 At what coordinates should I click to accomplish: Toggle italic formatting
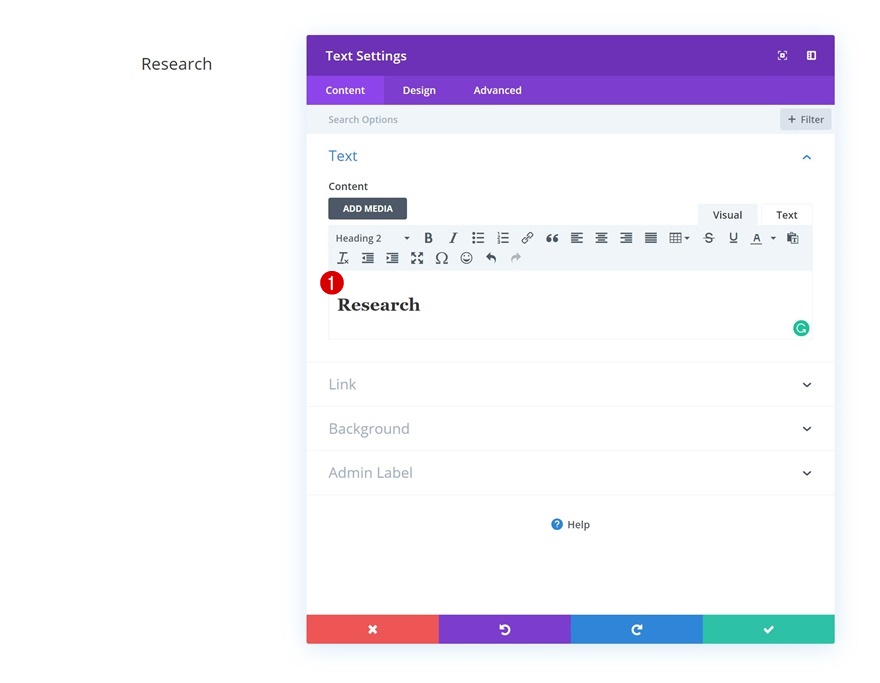(x=453, y=238)
